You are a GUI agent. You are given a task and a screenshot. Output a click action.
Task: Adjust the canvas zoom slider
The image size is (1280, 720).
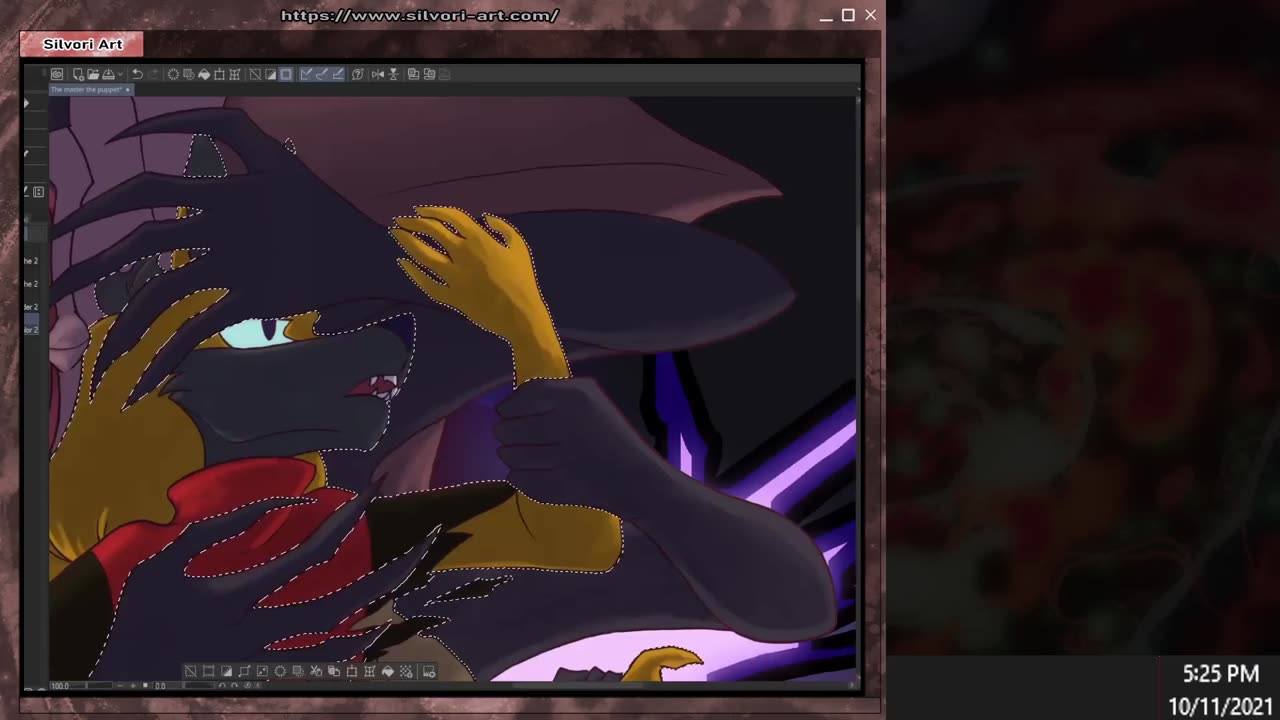(x=100, y=686)
